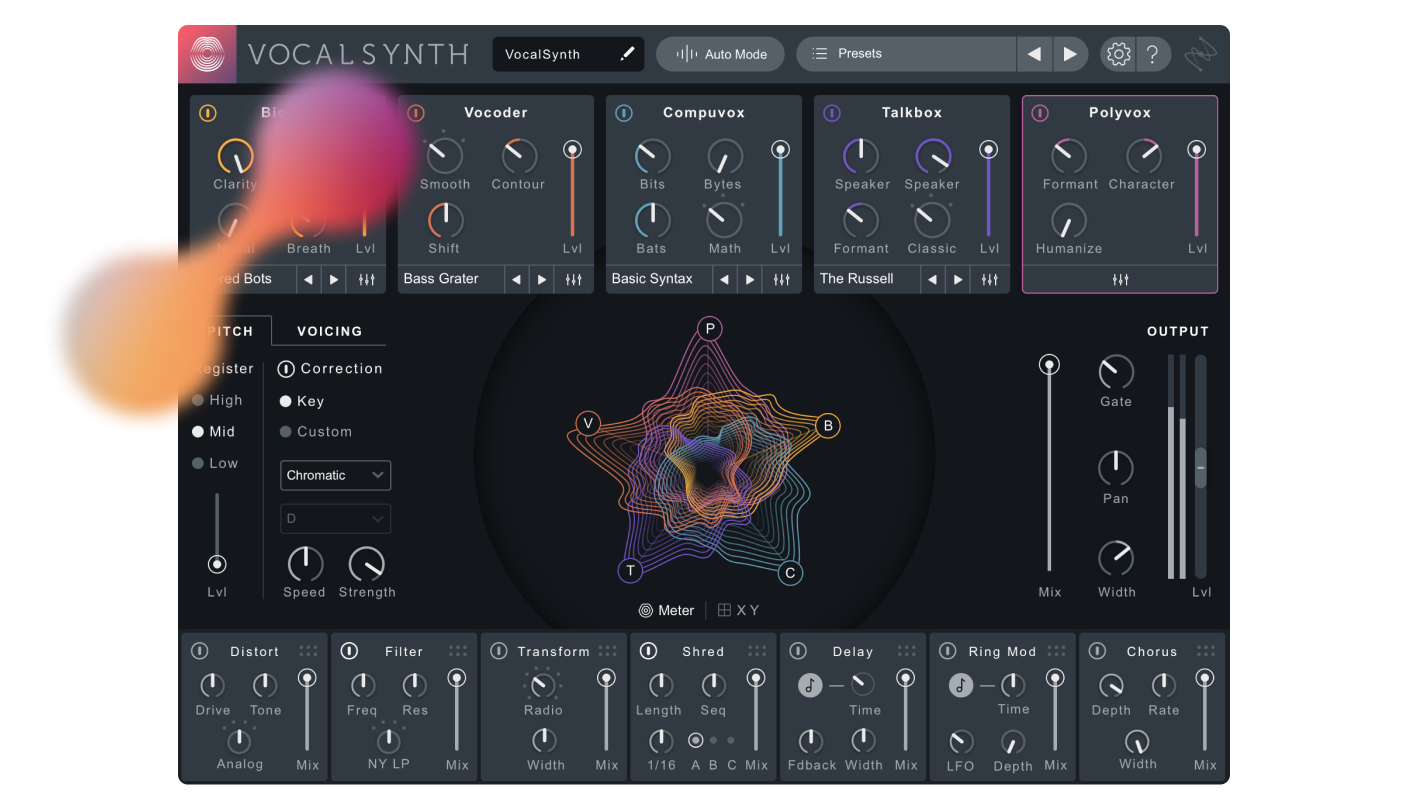Viewport: 1408px width, 810px height.
Task: Switch visualizer to XY view
Action: (x=739, y=611)
